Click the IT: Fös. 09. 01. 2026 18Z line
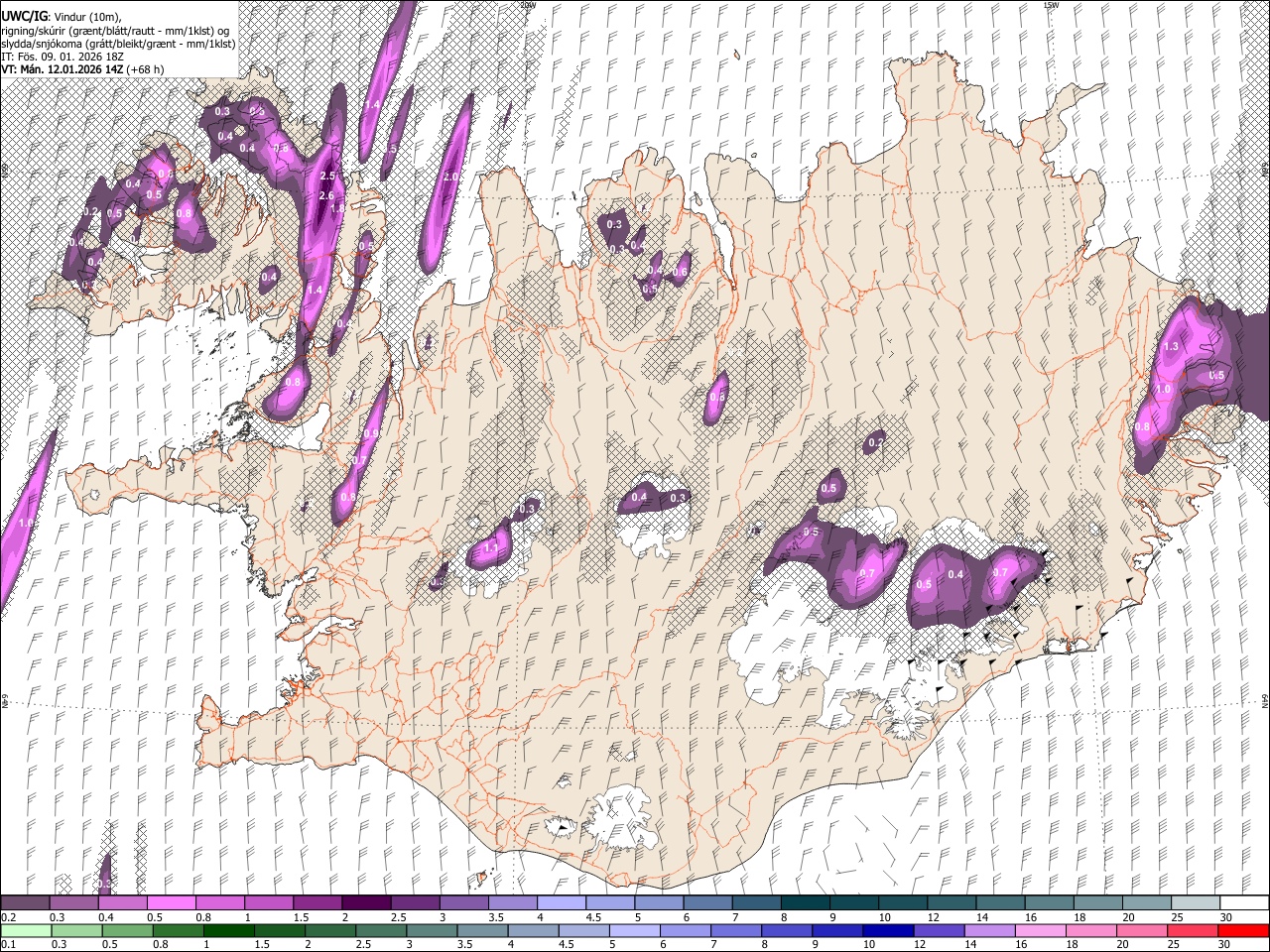Viewport: 1270px width, 952px height. coord(63,57)
